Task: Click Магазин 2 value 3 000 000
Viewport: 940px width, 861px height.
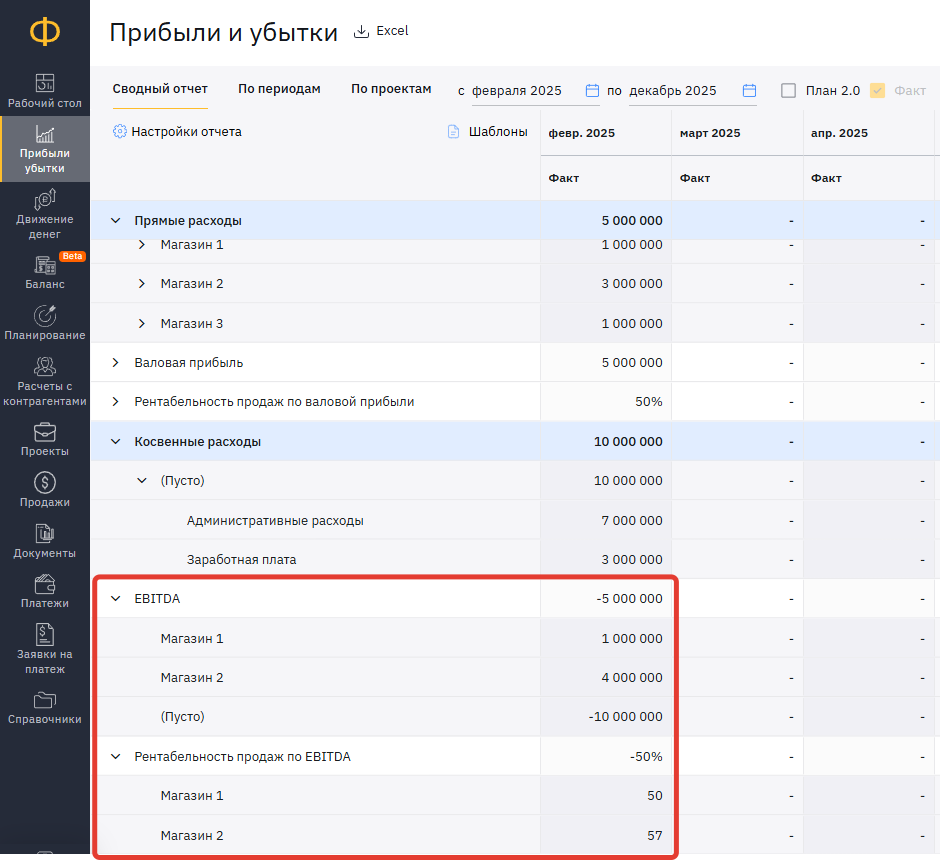Action: click(632, 284)
